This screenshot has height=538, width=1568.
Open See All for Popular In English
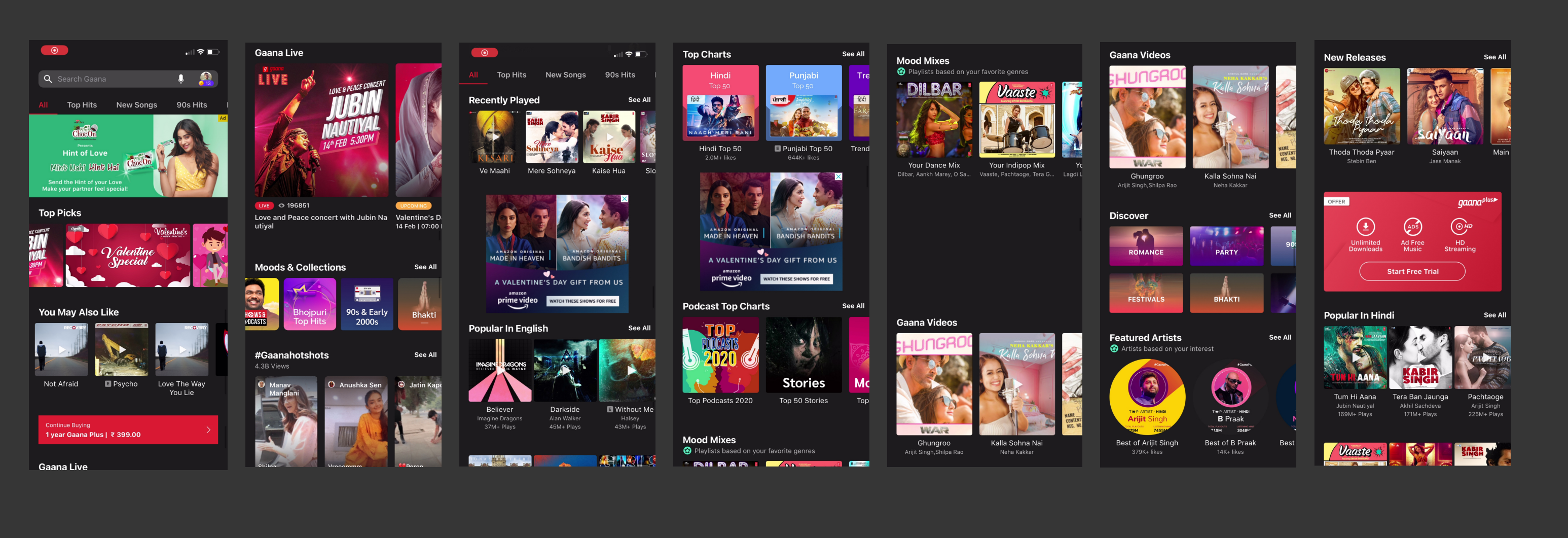639,328
